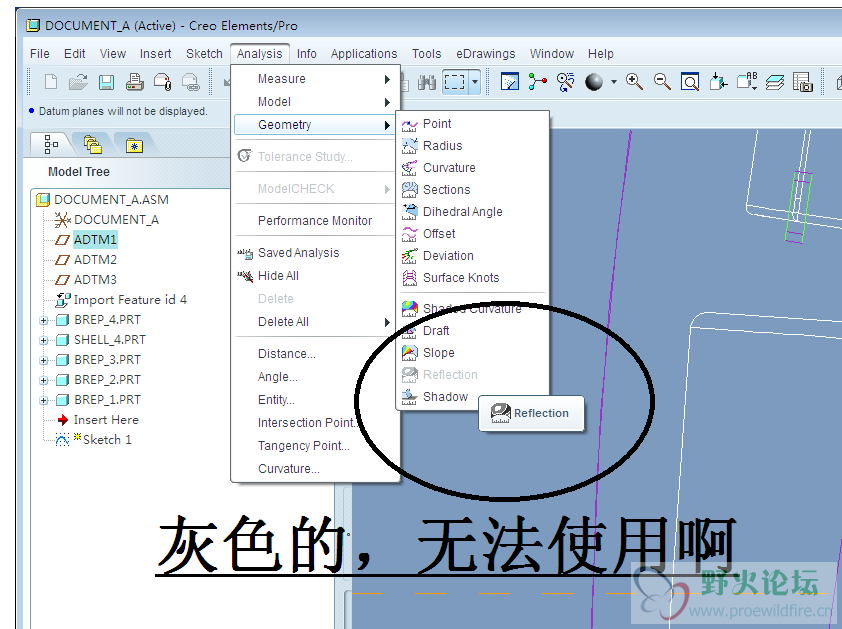Viewport: 842px width, 629px height.
Task: Click the New file toolbar icon
Action: point(51,82)
